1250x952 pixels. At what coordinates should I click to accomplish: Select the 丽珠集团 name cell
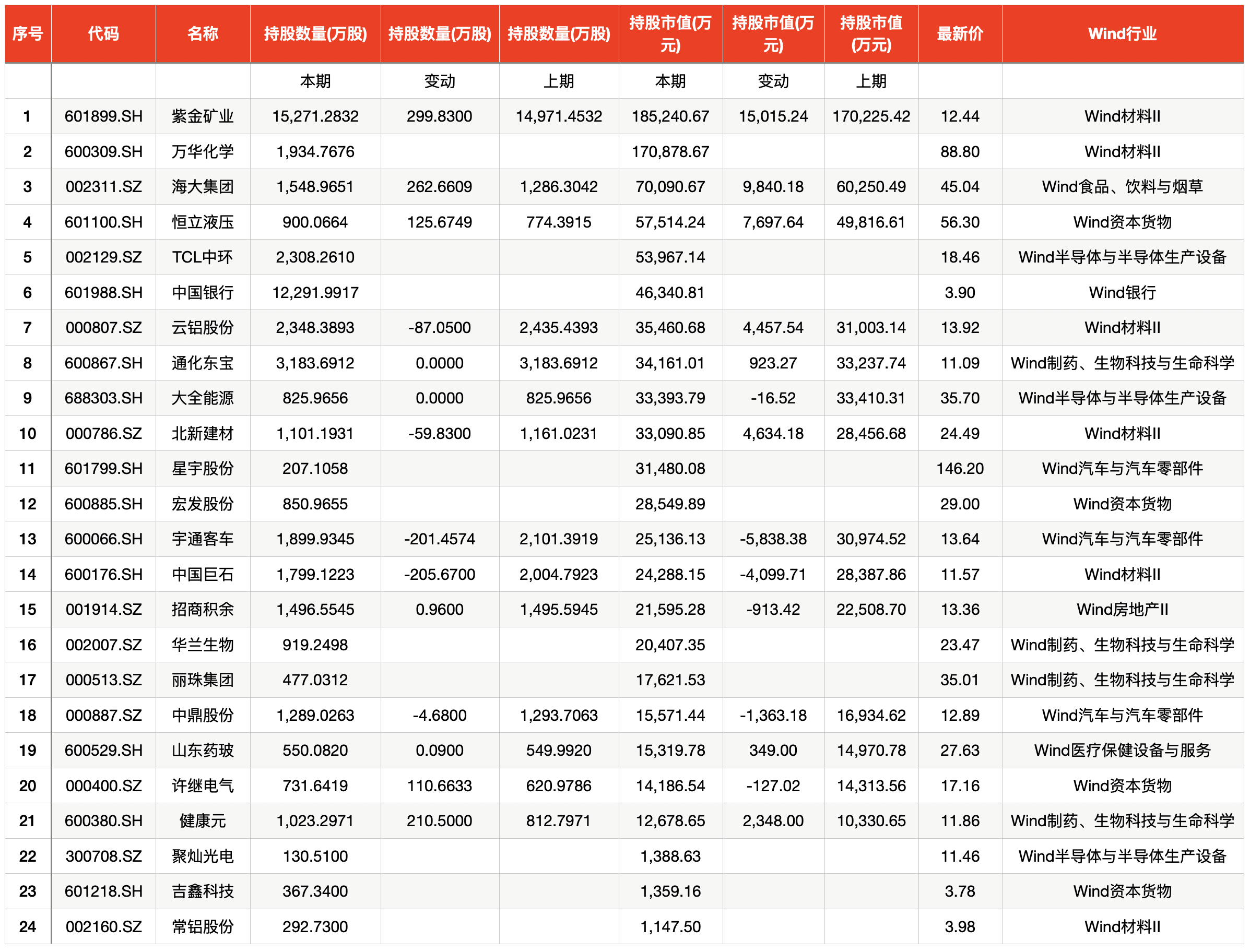pos(203,681)
